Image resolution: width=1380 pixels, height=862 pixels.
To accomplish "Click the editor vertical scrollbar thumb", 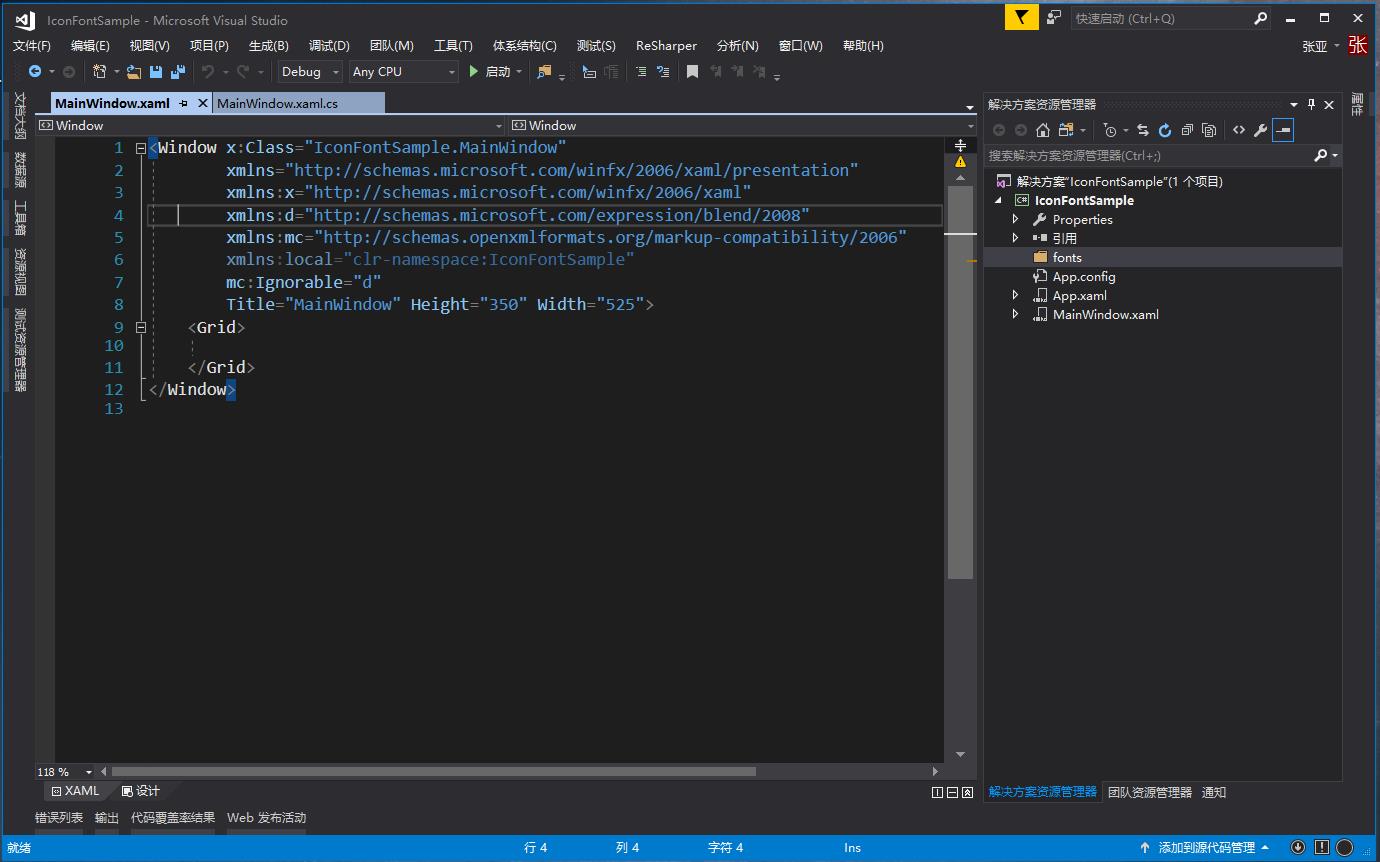I will (960, 381).
